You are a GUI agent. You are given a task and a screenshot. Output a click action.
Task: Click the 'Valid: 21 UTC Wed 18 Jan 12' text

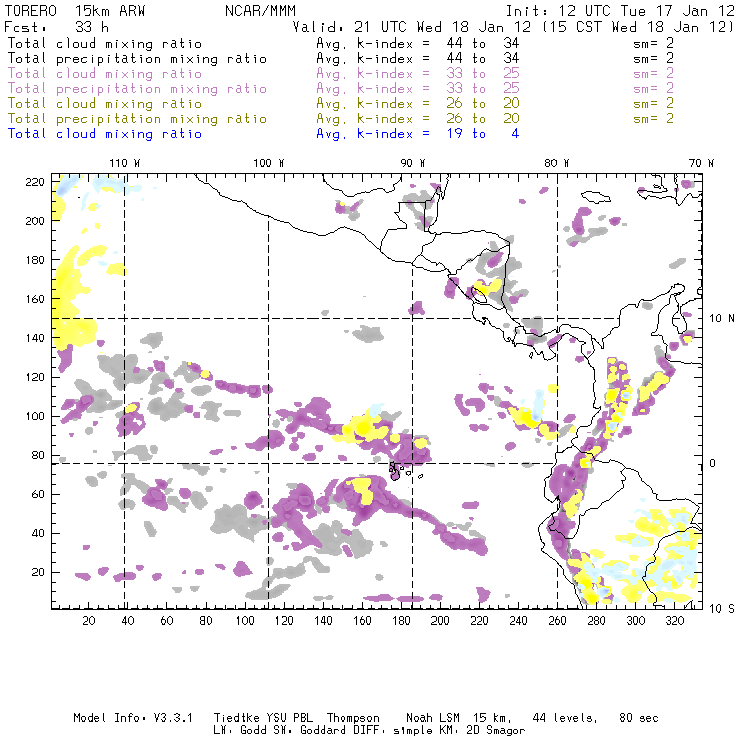click(x=412, y=27)
